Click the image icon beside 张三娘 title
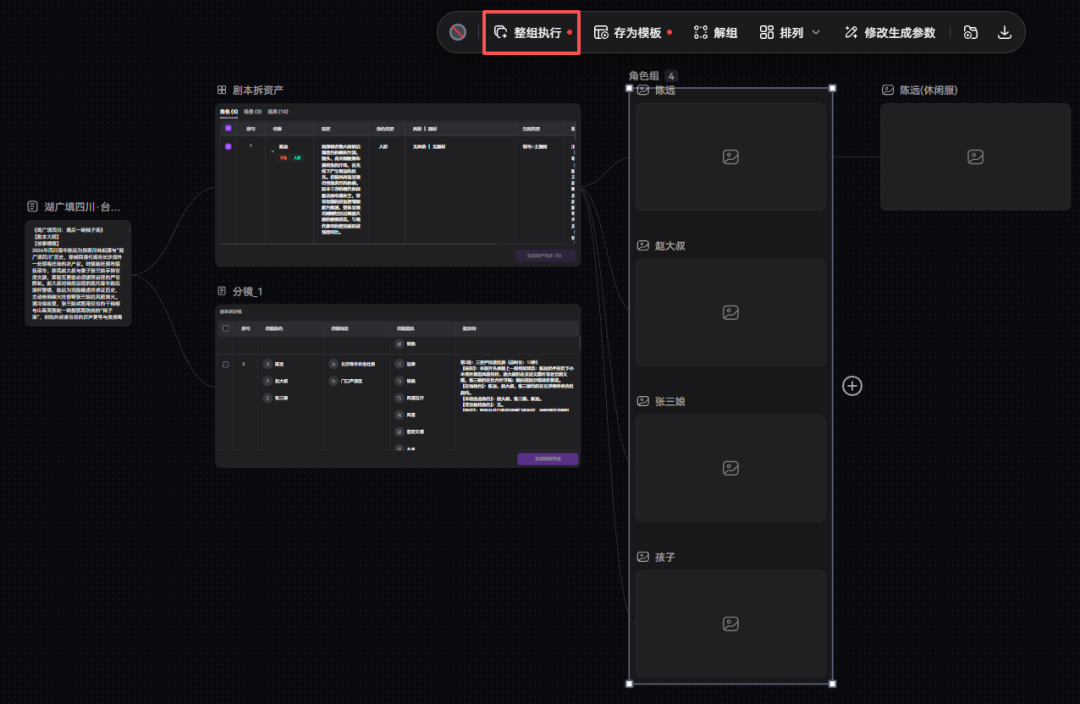Viewport: 1080px width, 704px height. coord(643,401)
